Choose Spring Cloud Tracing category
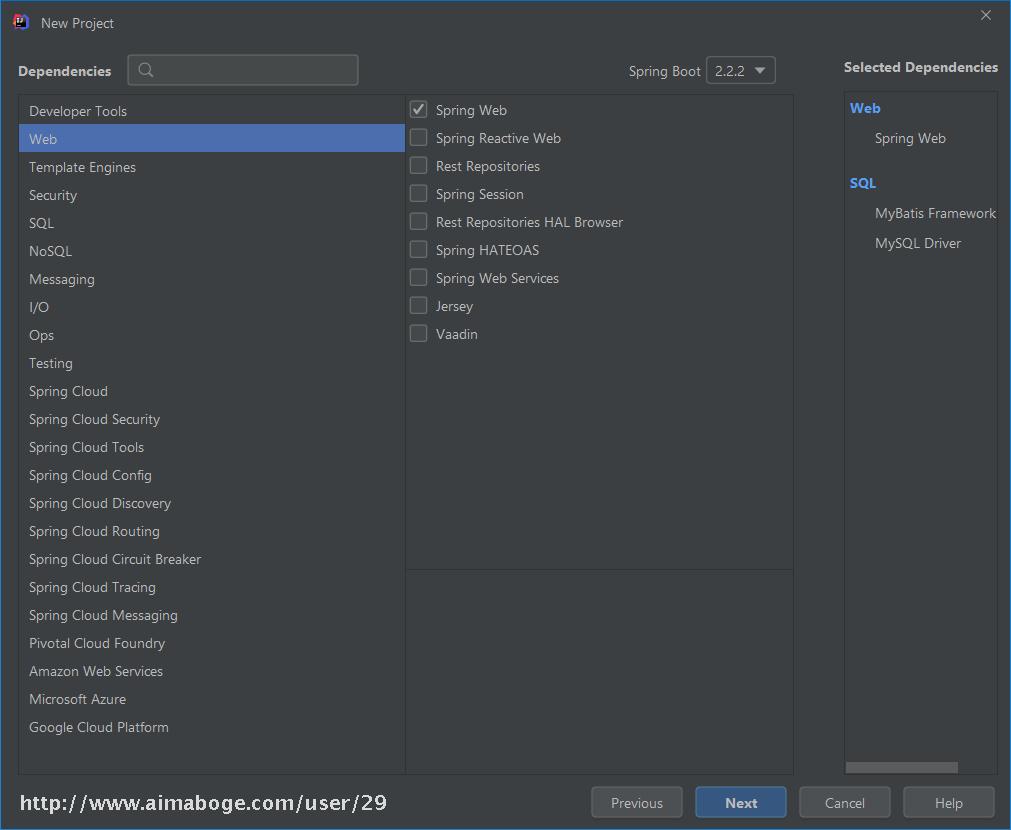 click(x=211, y=588)
